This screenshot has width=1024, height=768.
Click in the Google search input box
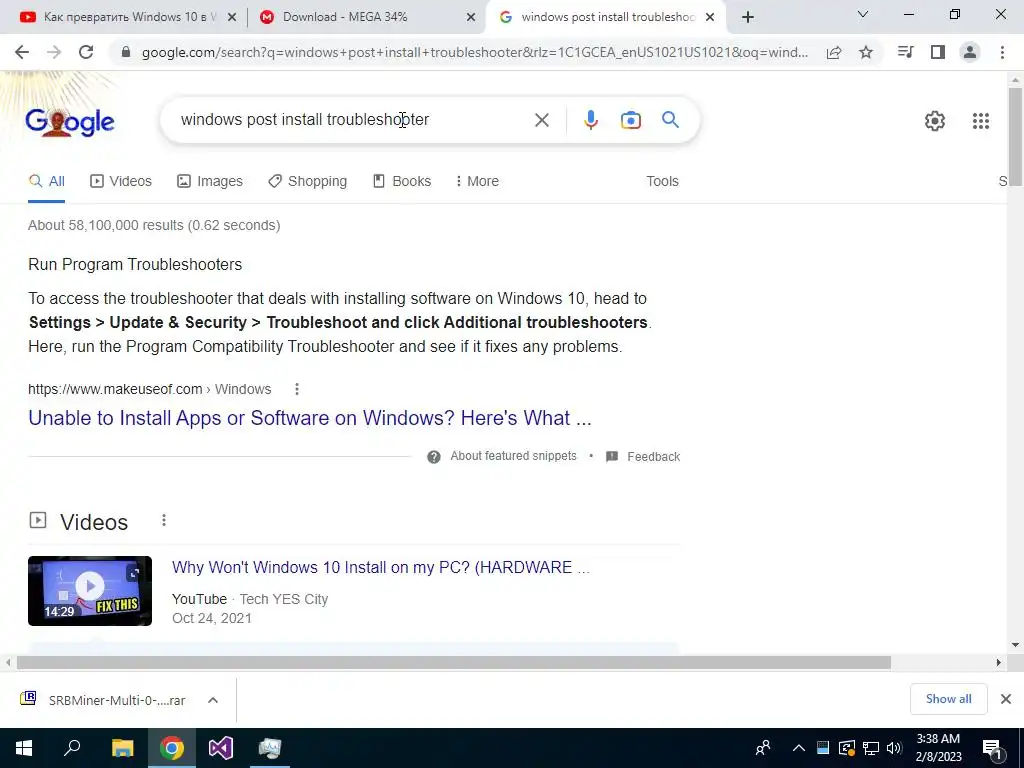pos(353,120)
